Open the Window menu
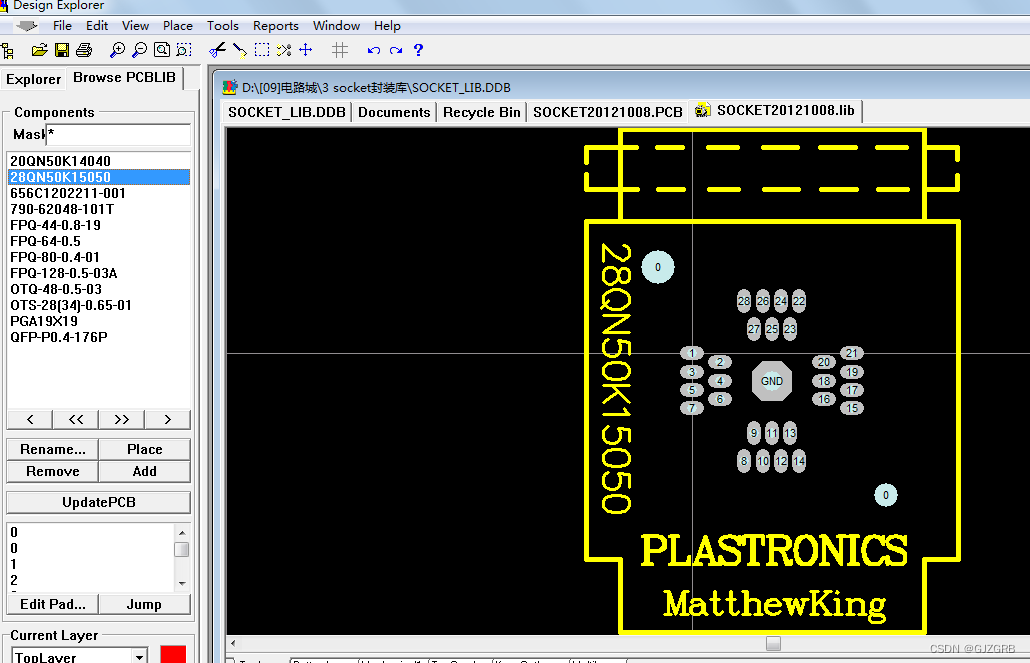 pos(336,26)
